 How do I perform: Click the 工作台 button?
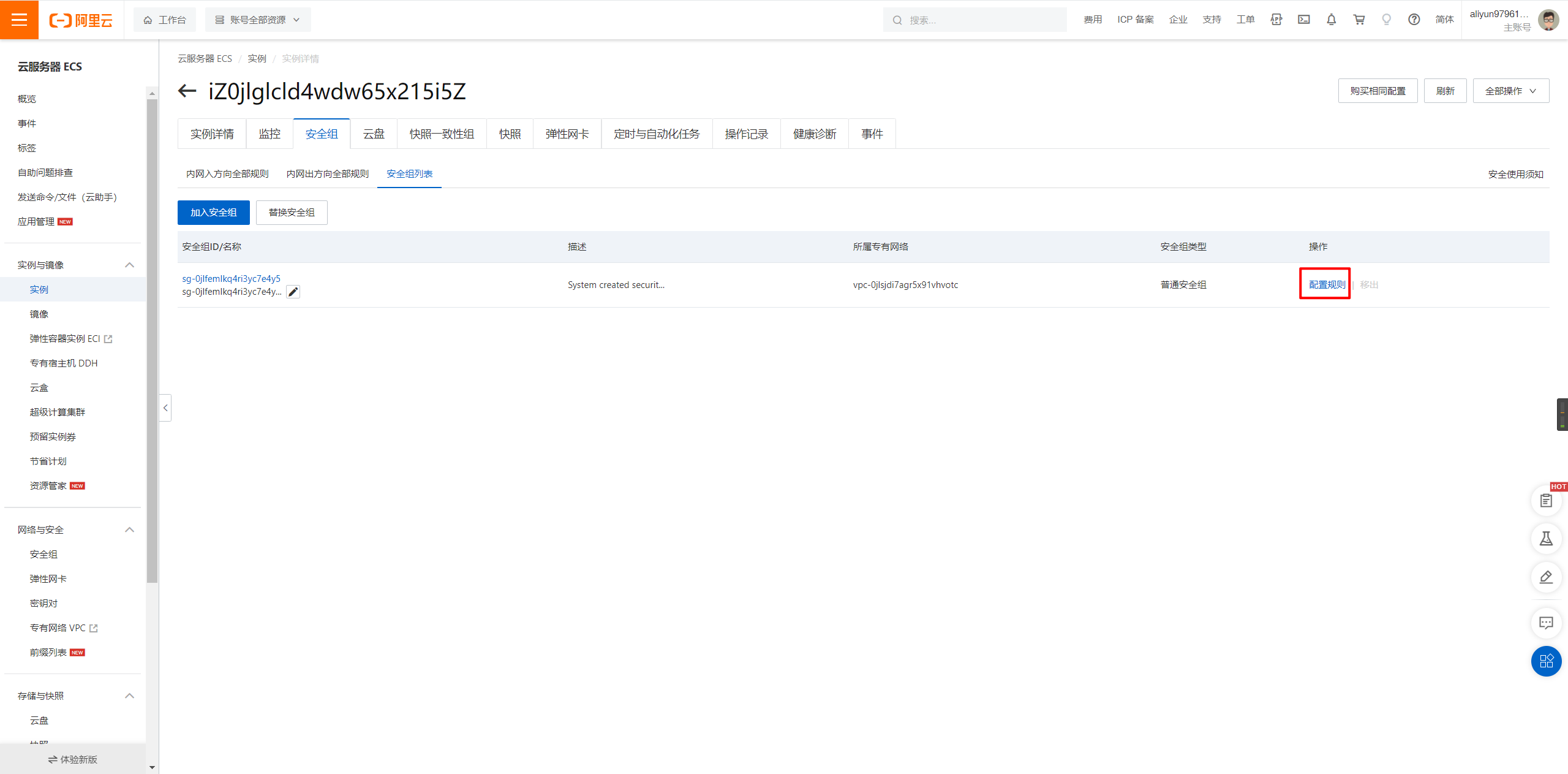[x=165, y=20]
